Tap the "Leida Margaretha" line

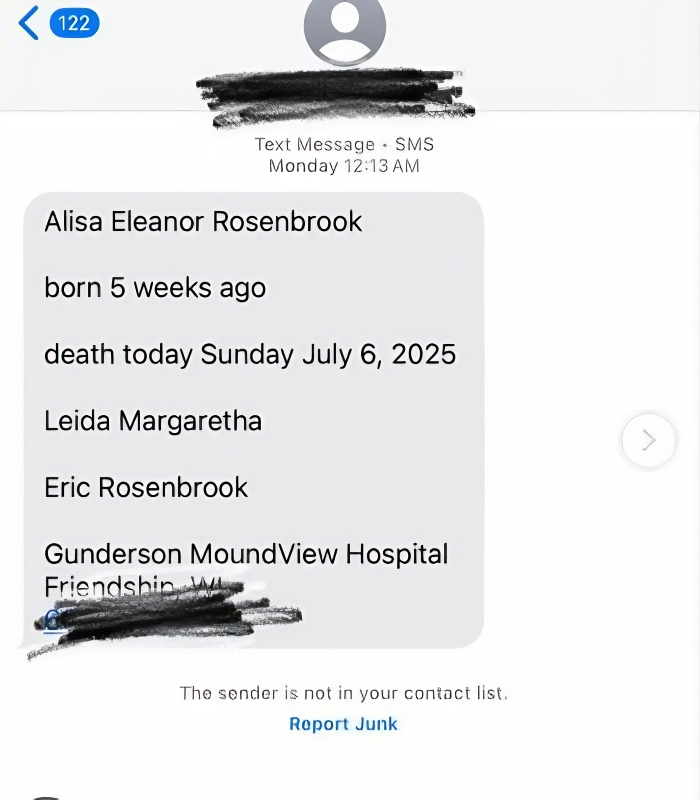tap(153, 421)
